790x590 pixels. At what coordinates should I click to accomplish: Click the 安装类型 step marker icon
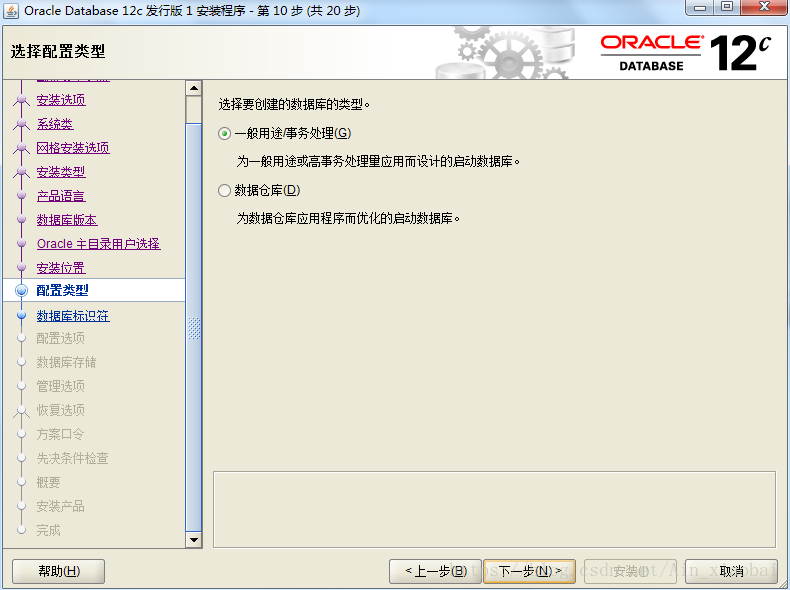tap(21, 172)
